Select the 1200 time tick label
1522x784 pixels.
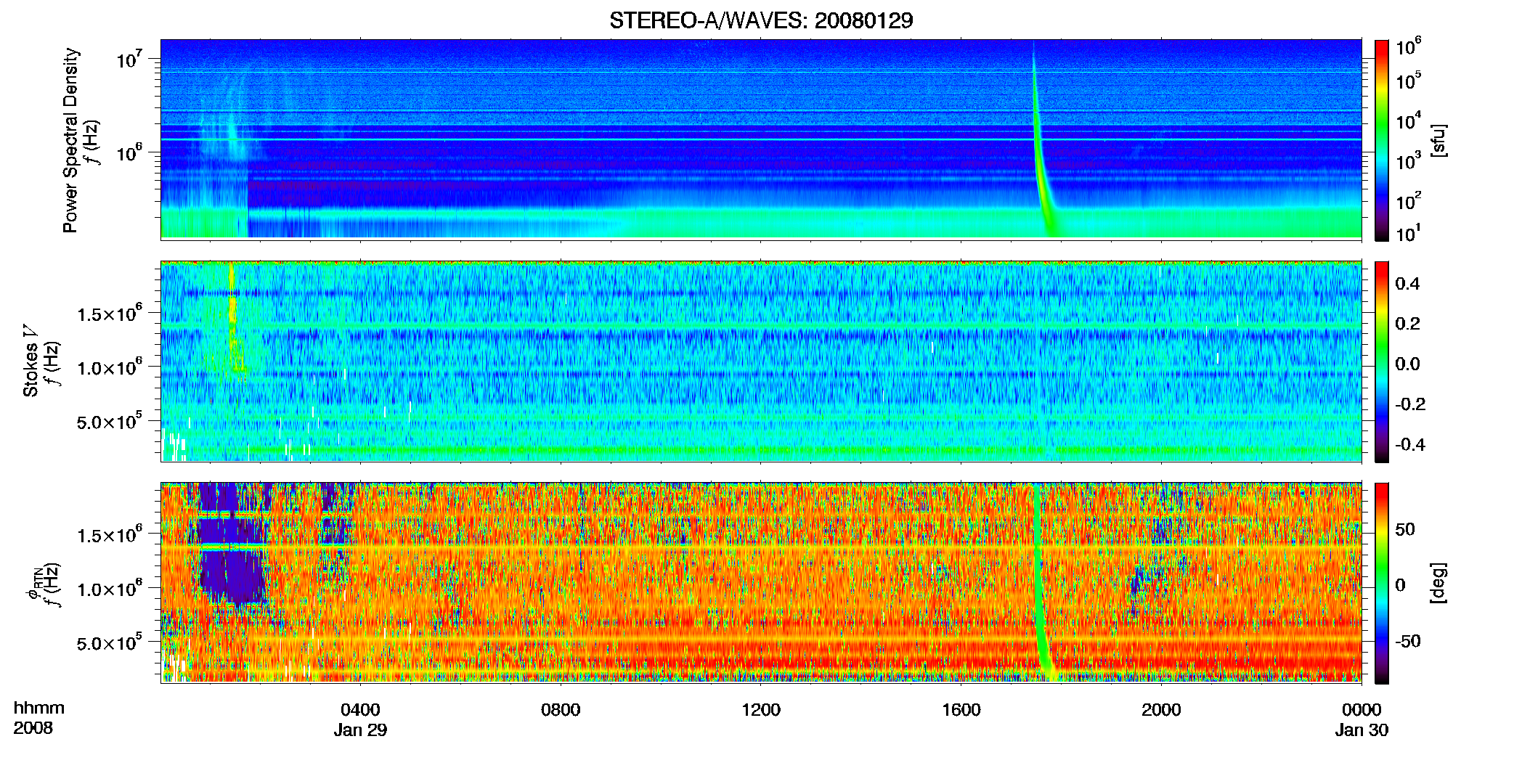[761, 709]
